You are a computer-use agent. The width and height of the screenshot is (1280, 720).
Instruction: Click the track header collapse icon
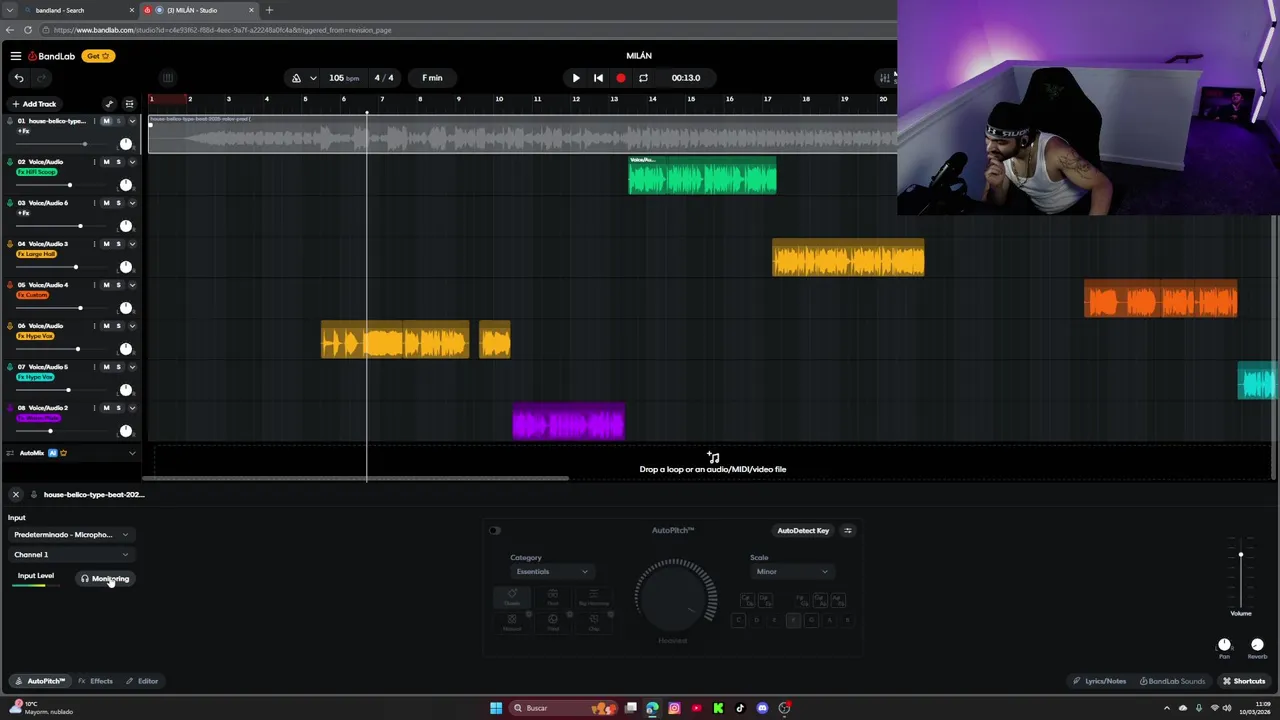coord(129,104)
